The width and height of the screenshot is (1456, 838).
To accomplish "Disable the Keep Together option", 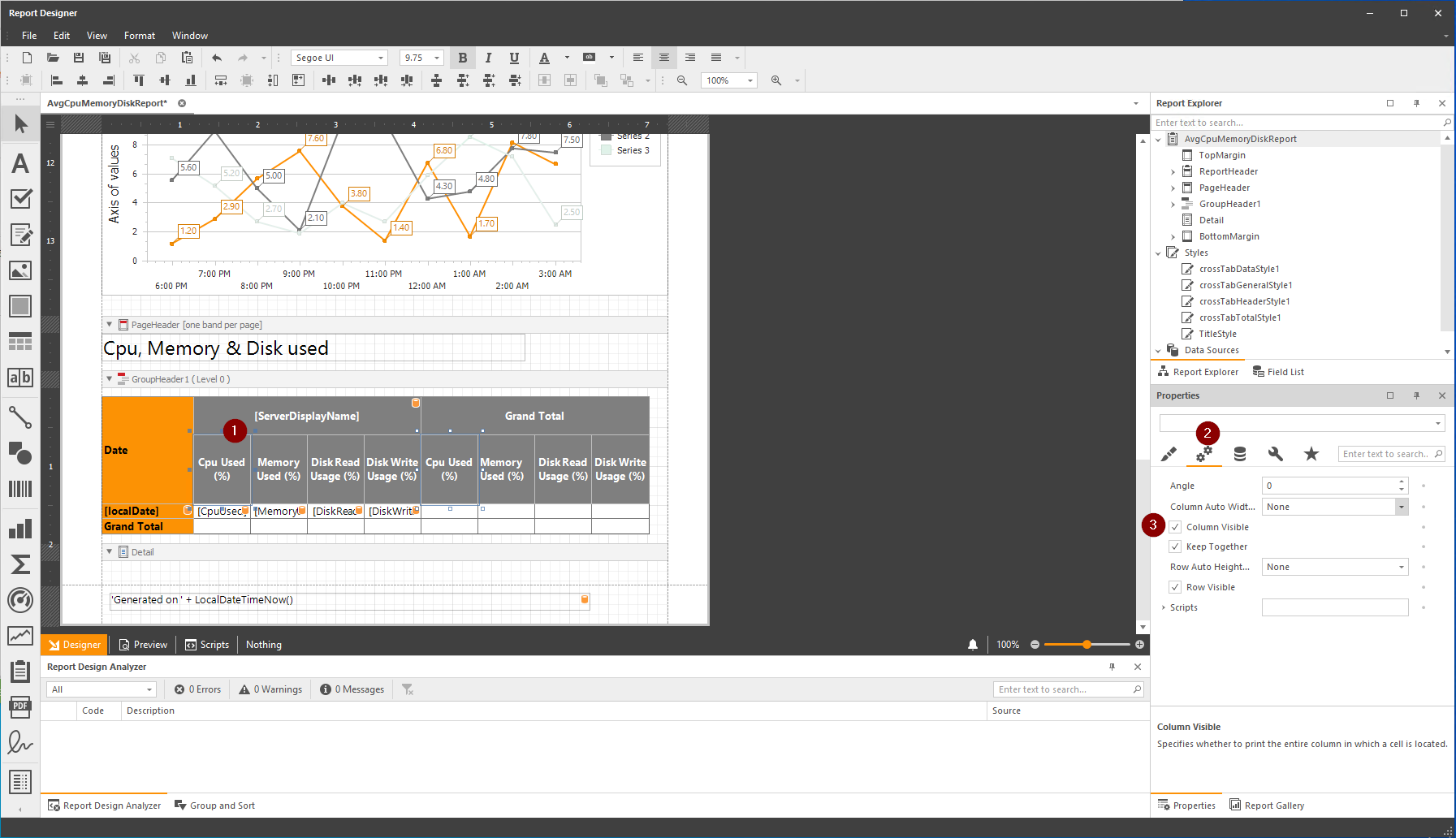I will [x=1174, y=546].
